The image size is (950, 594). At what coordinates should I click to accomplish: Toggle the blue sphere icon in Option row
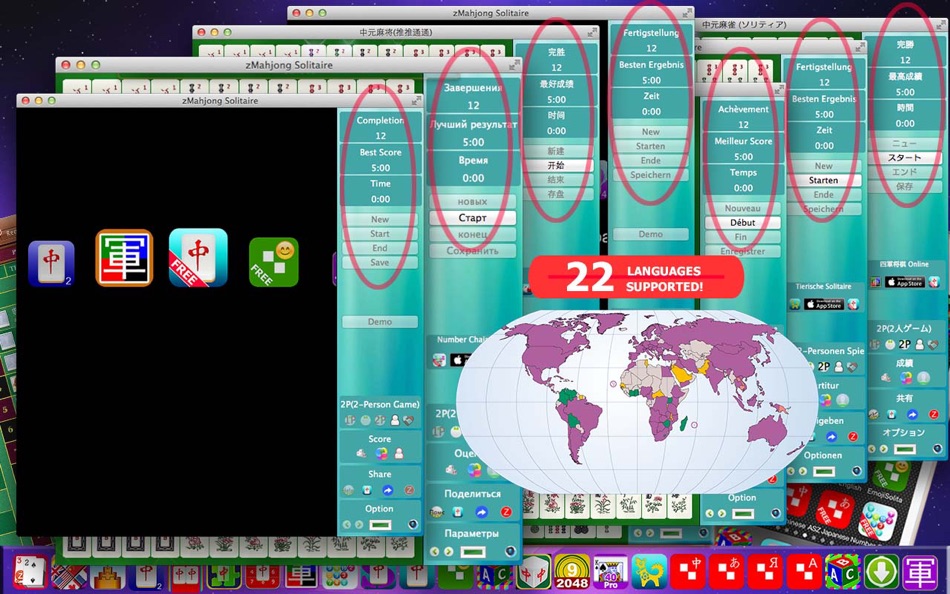coord(413,524)
